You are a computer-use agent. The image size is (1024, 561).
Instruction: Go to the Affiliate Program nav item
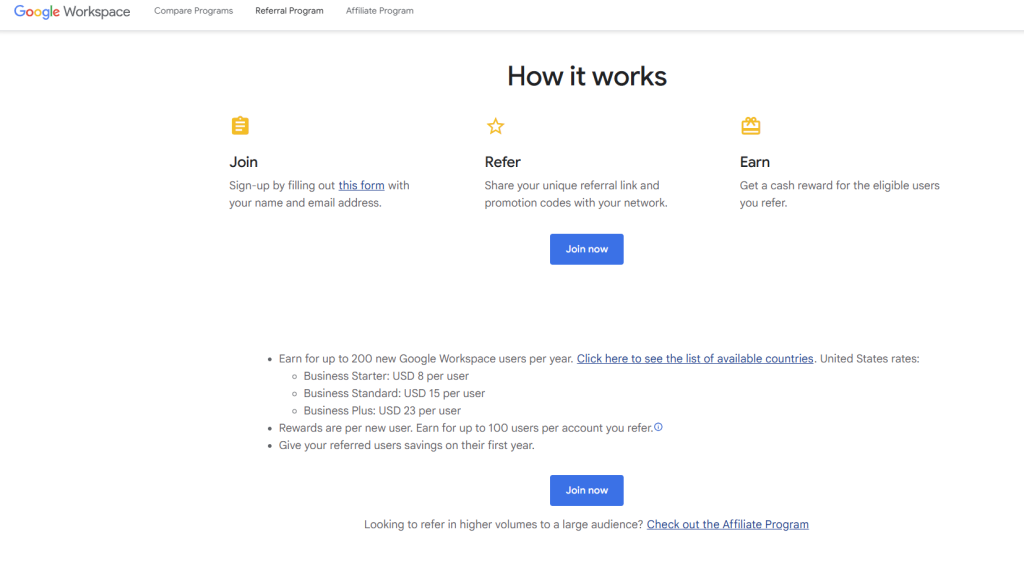pos(379,11)
